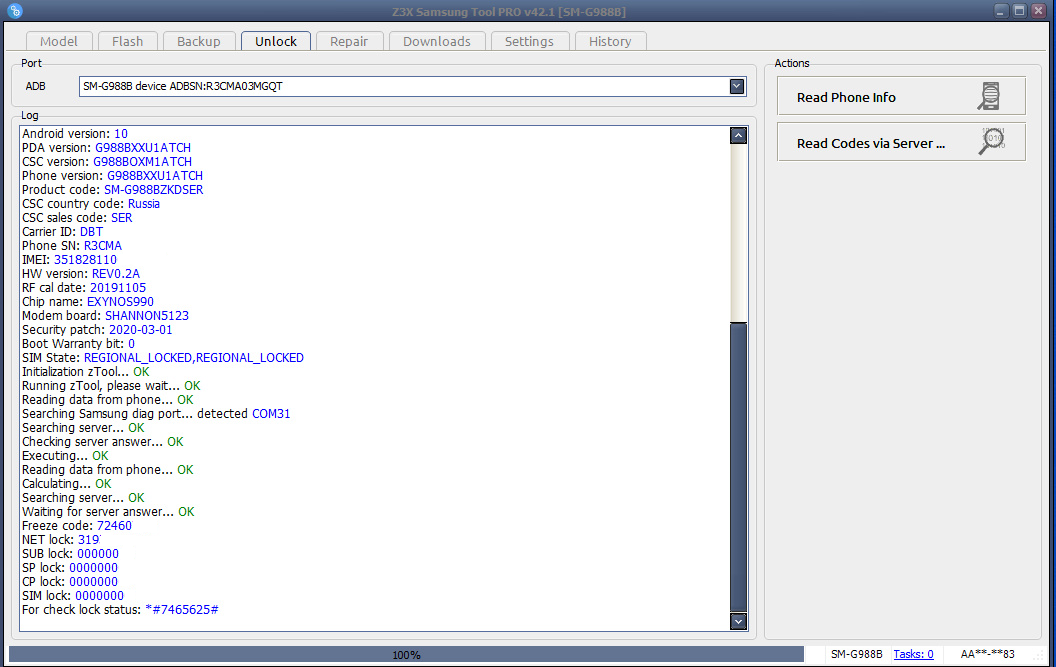Open the Settings tab
This screenshot has height=667, width=1056.
pos(529,41)
